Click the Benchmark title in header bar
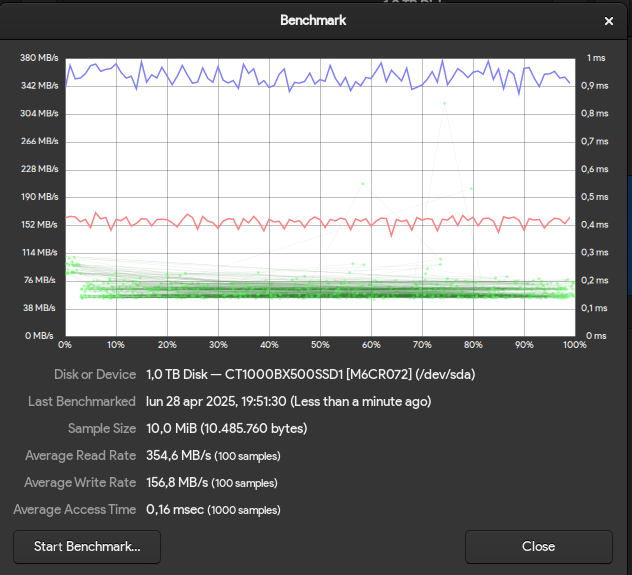Viewport: 632px width, 575px height. point(316,20)
